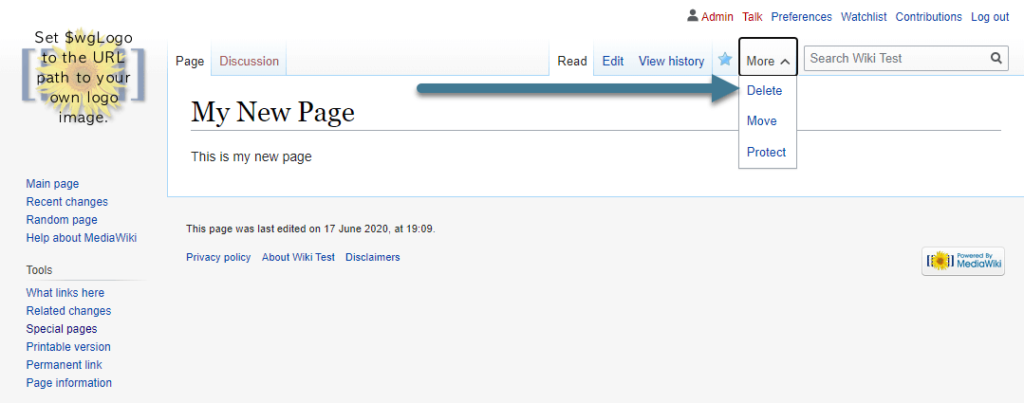
Task: Open the Edit tab
Action: coord(613,61)
